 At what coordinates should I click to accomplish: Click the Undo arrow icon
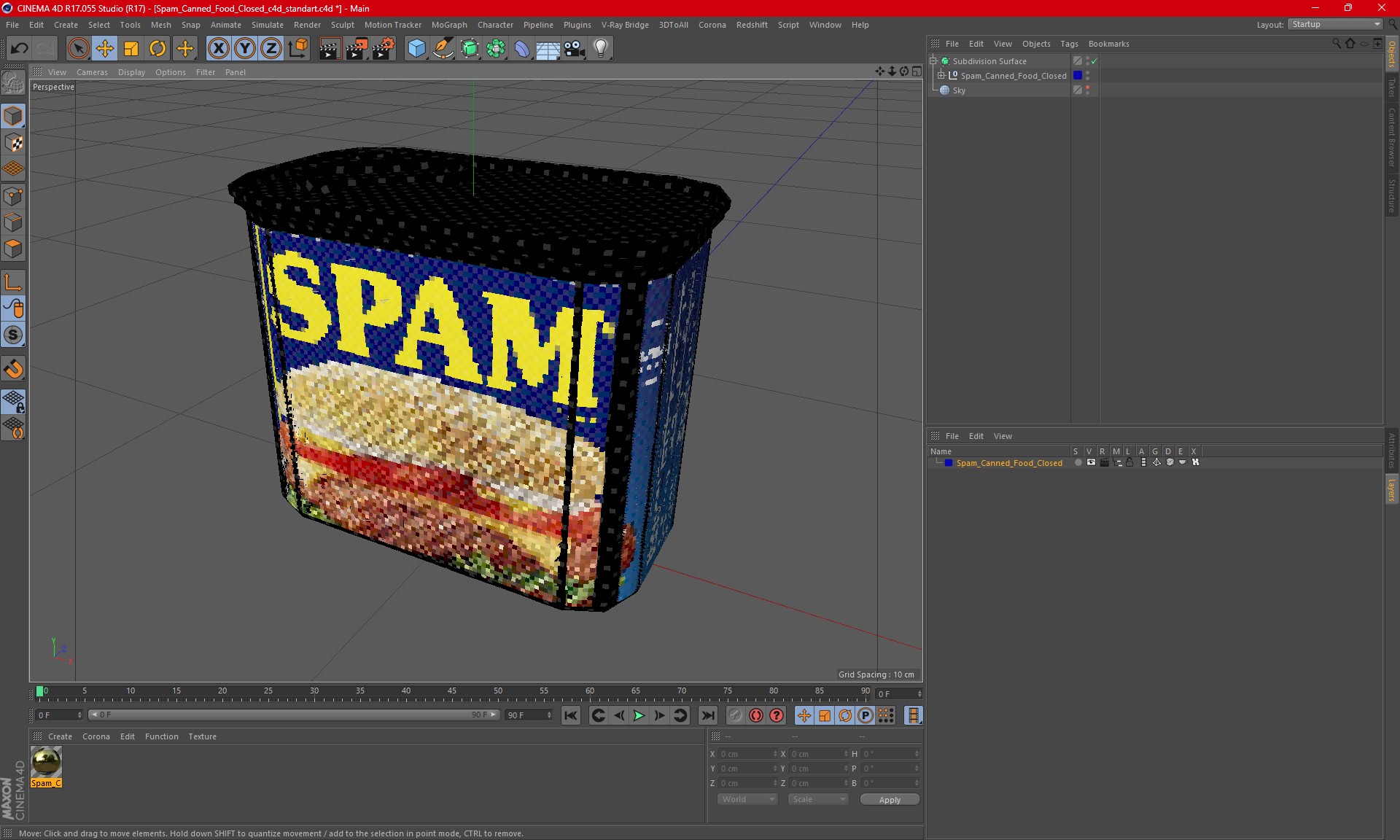20,49
